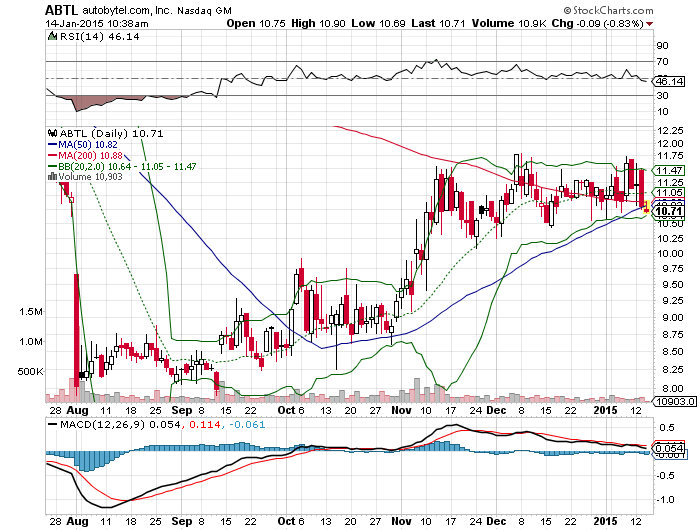700x530 pixels.
Task: Click the RSI 70 axis label
Action: pyautogui.click(x=662, y=62)
